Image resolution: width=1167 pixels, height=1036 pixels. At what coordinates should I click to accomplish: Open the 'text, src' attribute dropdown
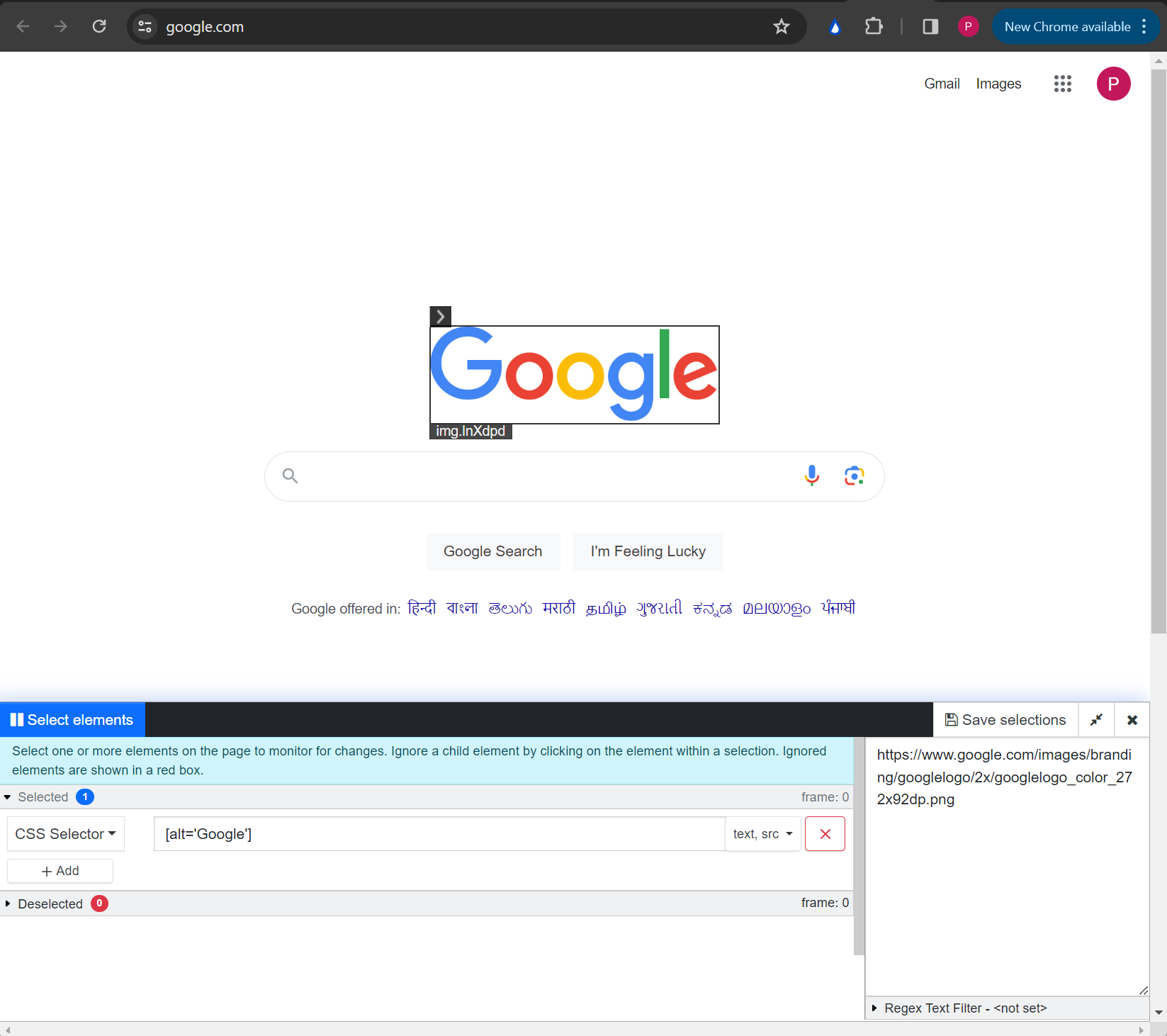coord(762,834)
